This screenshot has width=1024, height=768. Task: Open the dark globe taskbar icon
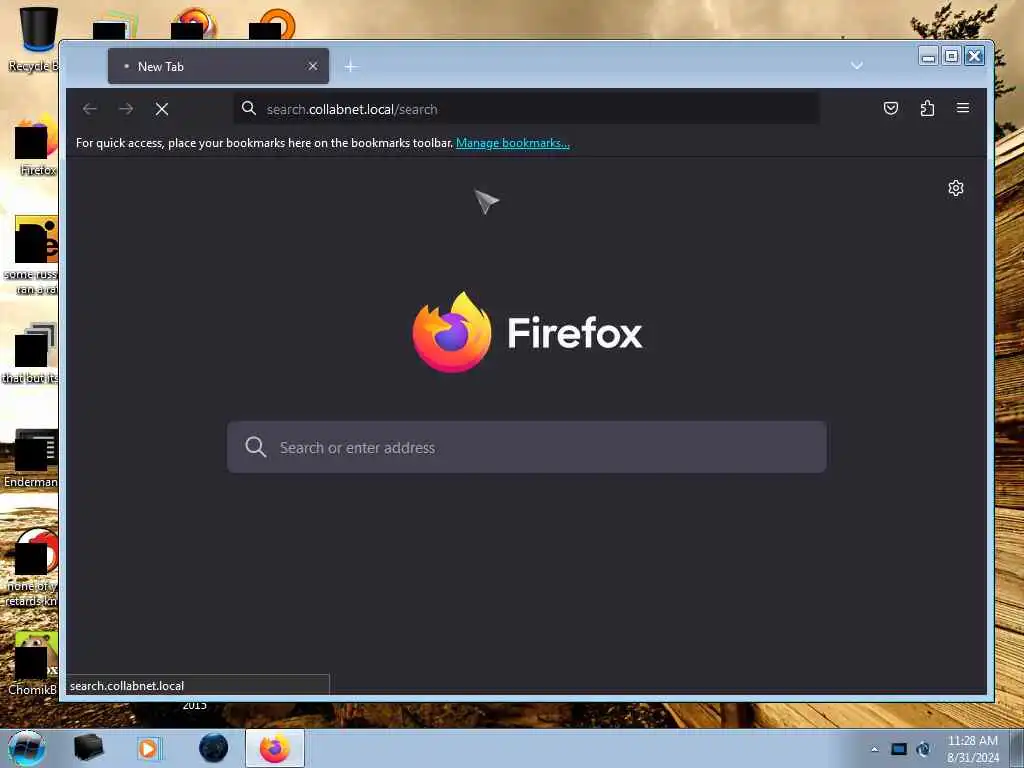213,748
